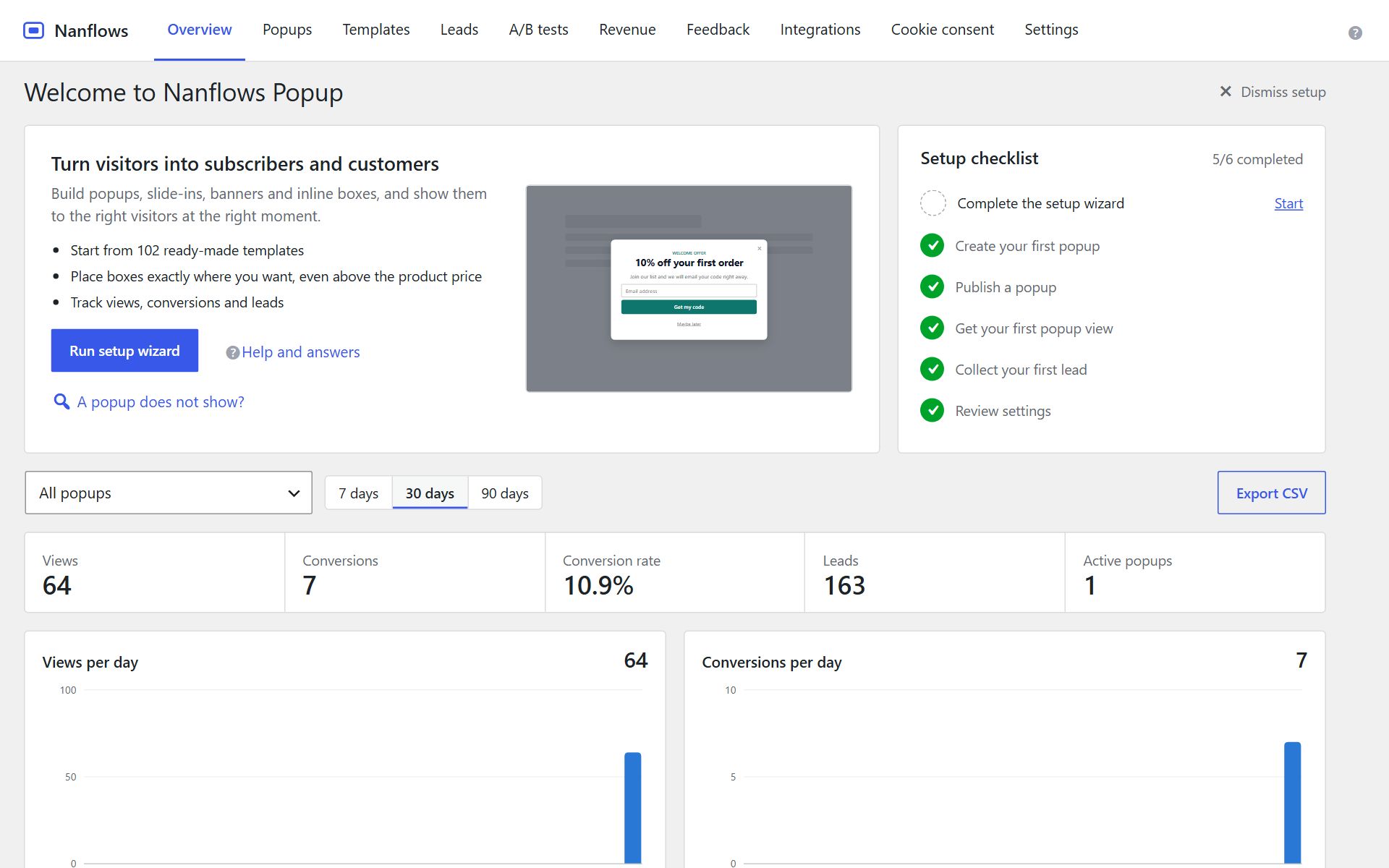
Task: Select the 30 days range
Action: click(x=430, y=493)
